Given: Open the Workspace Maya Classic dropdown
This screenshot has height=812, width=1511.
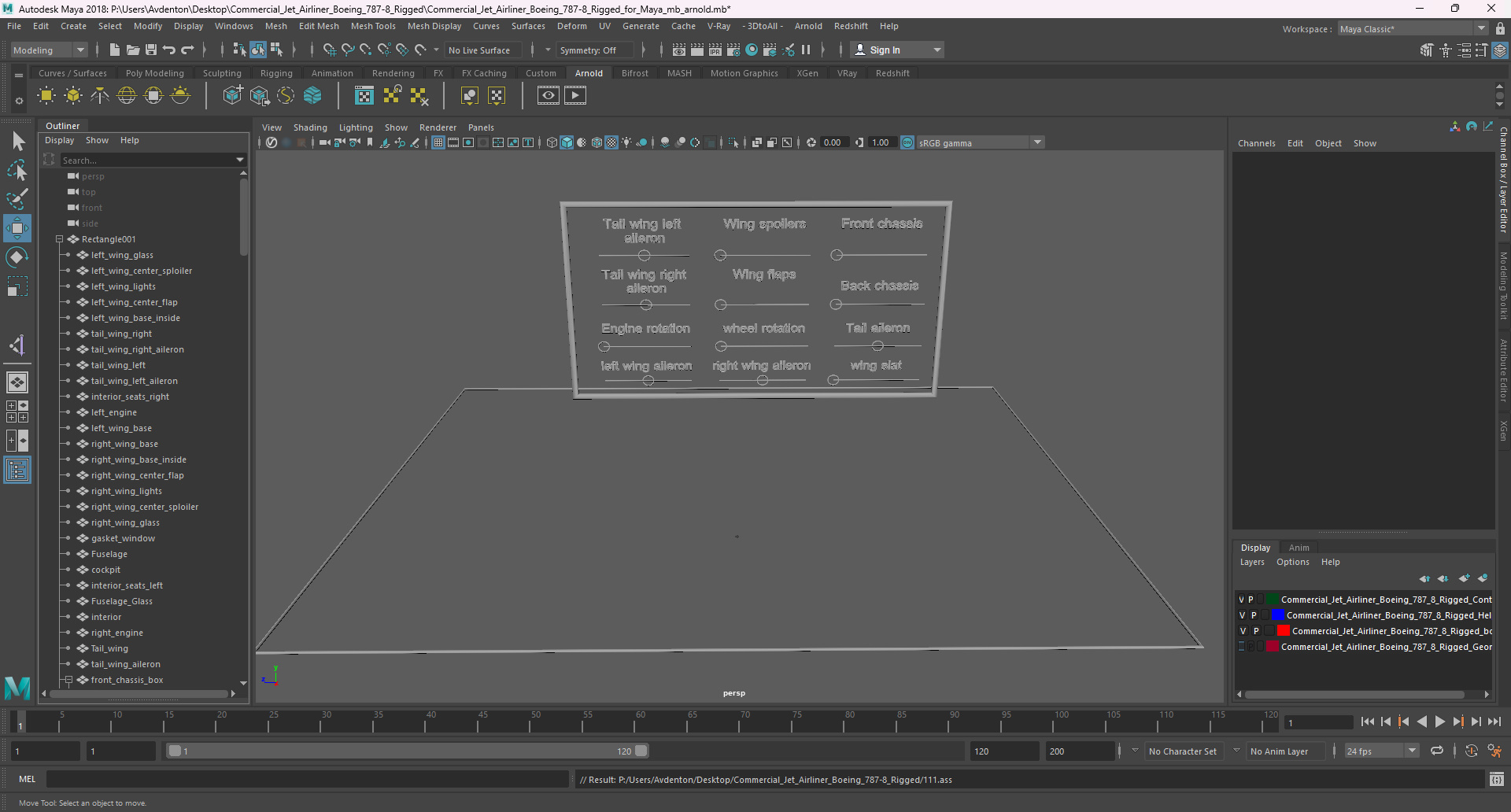Looking at the screenshot, I should pos(1481,28).
